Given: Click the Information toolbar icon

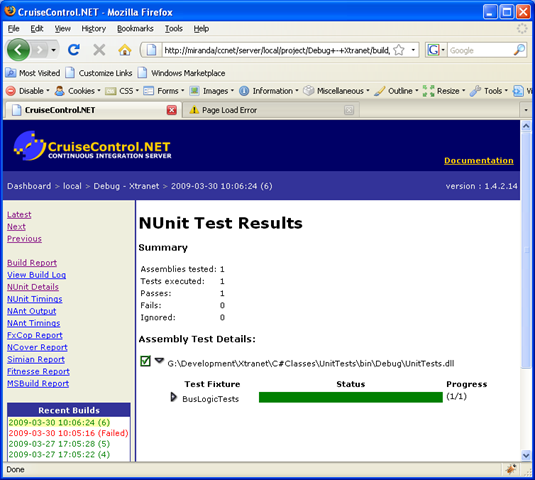Looking at the screenshot, I should tap(244, 91).
